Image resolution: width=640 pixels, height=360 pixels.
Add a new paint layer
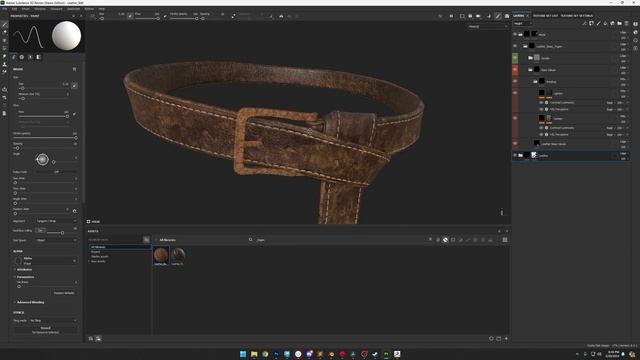click(598, 24)
